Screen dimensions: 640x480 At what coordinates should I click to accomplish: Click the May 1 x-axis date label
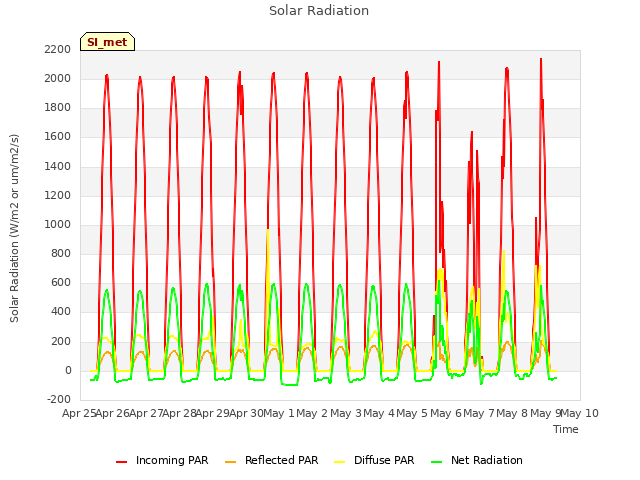coord(279,413)
